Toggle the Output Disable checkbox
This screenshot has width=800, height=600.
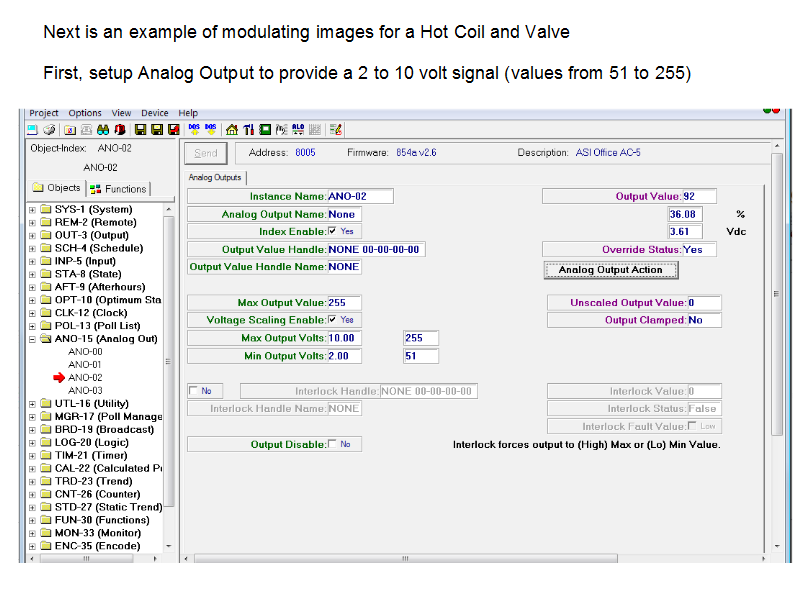click(x=332, y=444)
